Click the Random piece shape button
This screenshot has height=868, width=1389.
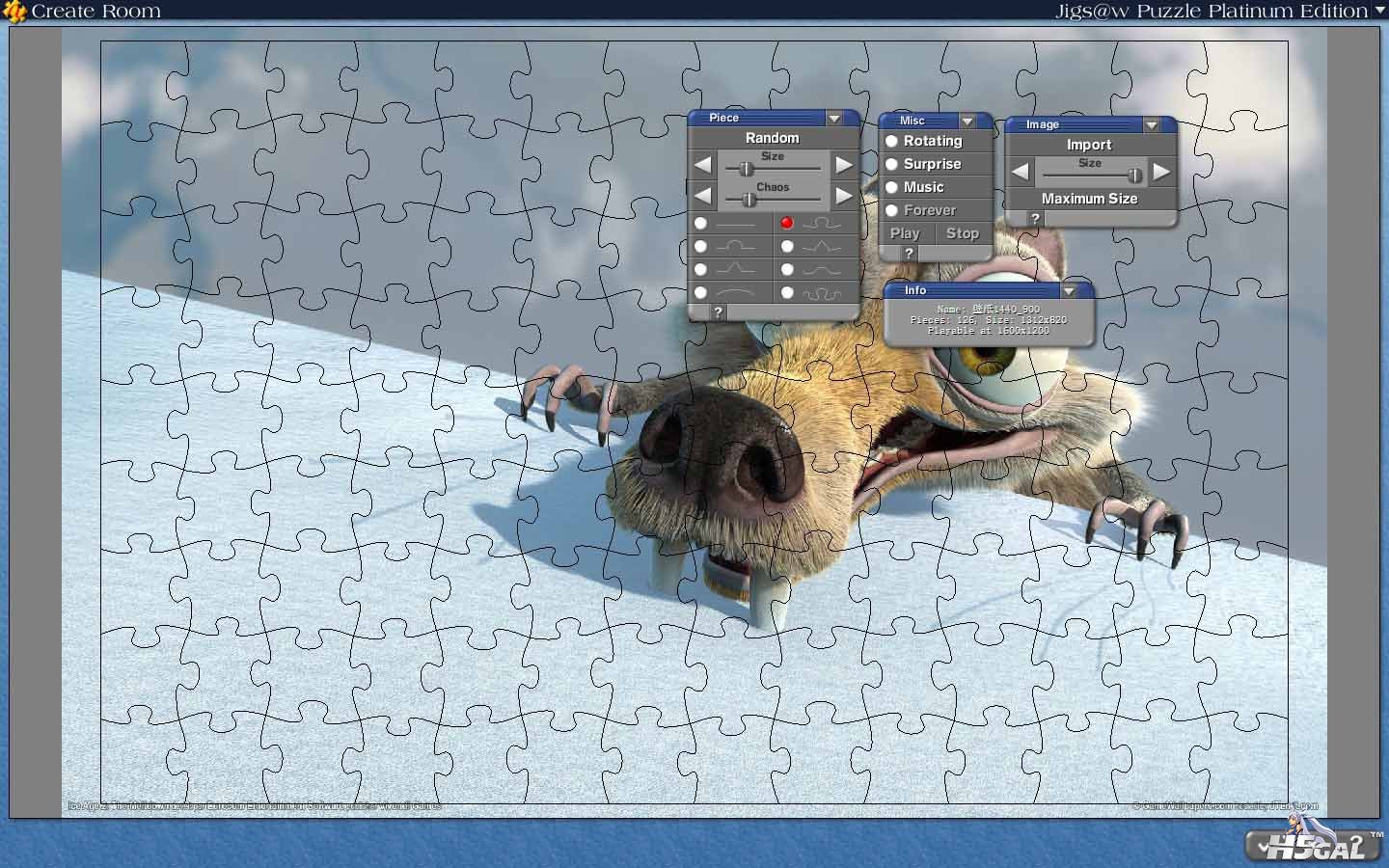tap(773, 138)
